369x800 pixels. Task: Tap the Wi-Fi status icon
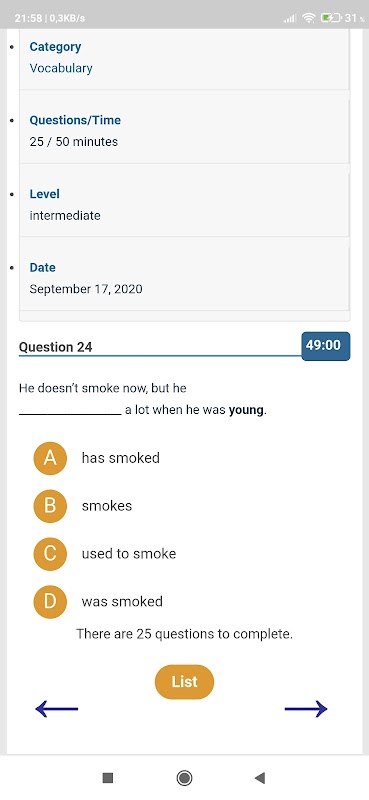click(309, 18)
